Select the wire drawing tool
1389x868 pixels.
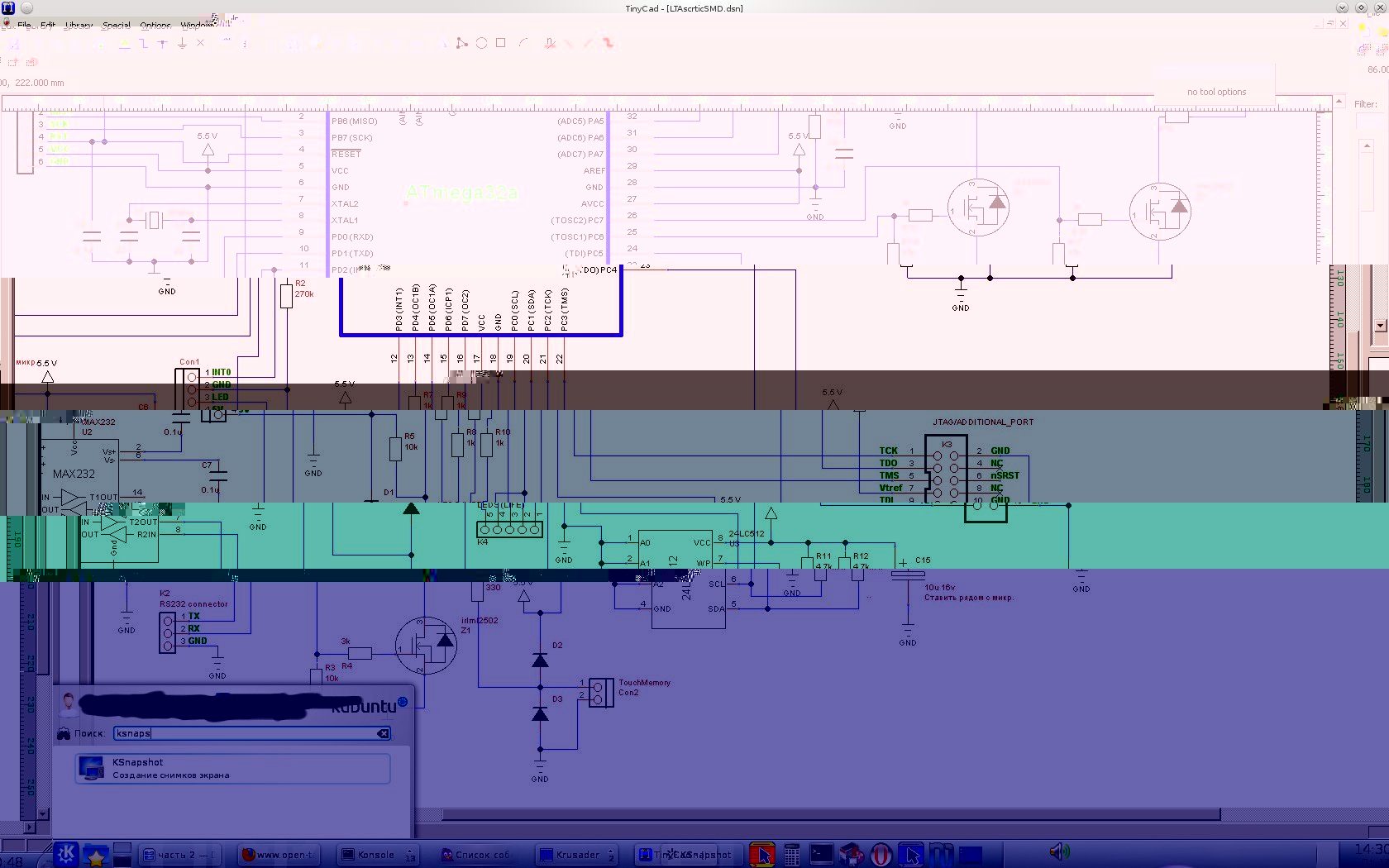point(144,43)
